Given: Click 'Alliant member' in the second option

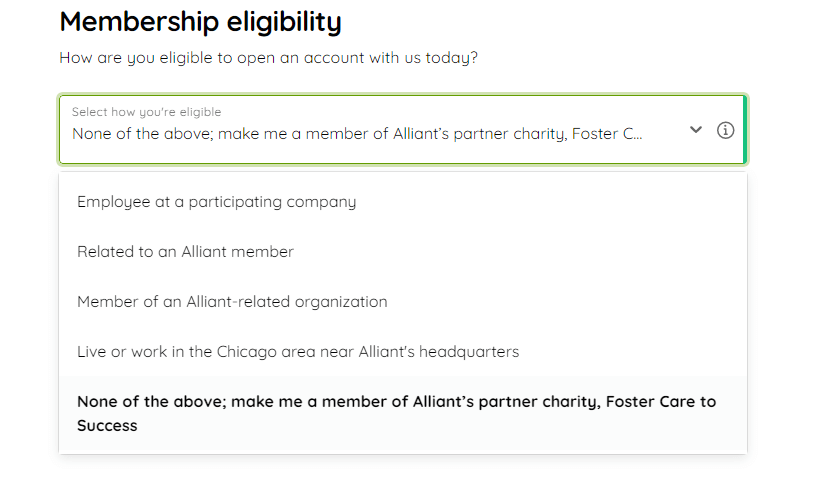Looking at the screenshot, I should pos(237,252).
